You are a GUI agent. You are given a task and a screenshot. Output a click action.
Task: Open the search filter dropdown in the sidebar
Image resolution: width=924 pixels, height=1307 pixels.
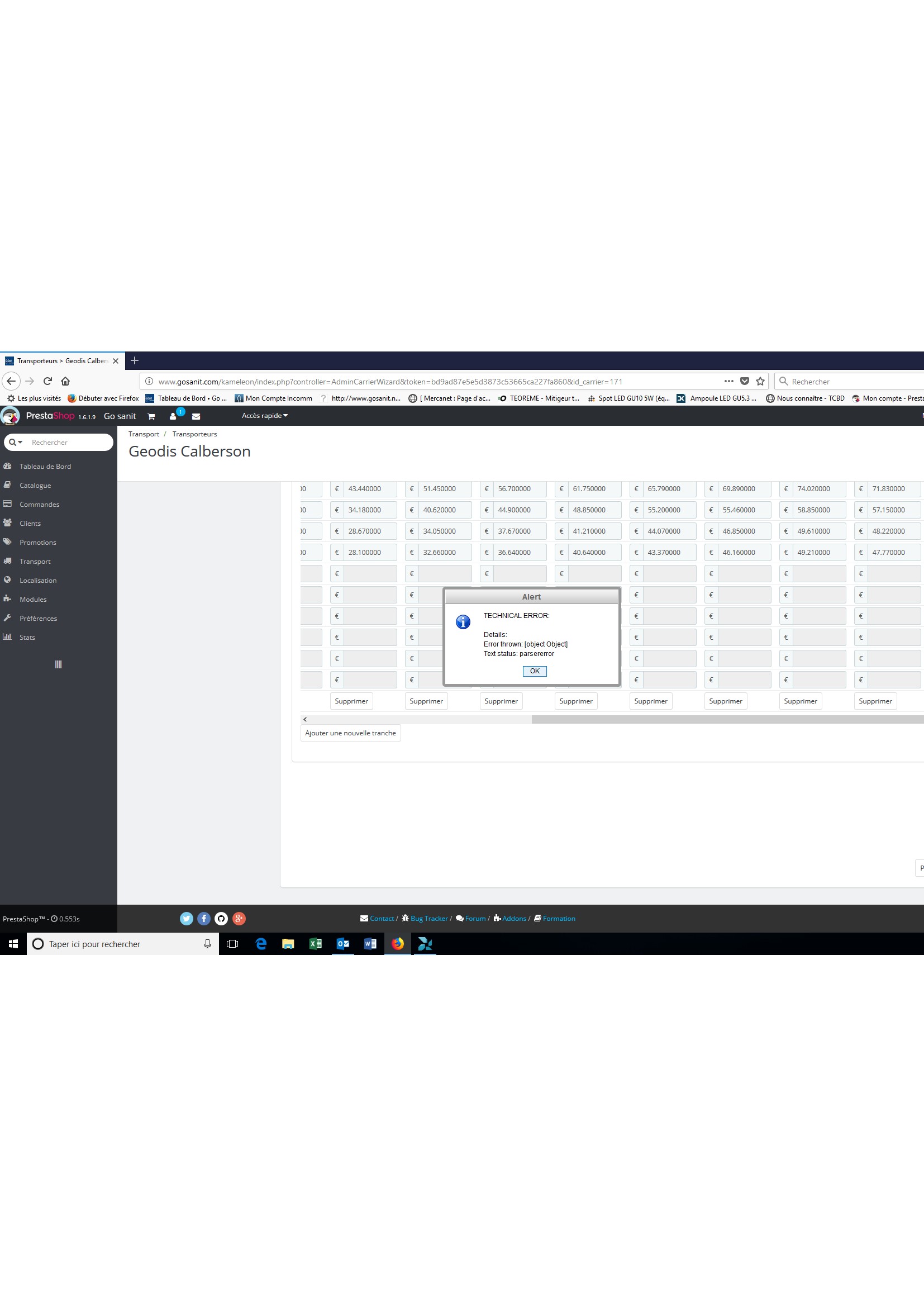click(15, 443)
